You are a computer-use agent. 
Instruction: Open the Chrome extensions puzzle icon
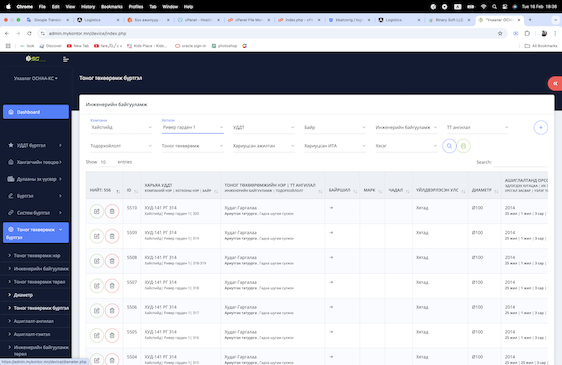[527, 33]
